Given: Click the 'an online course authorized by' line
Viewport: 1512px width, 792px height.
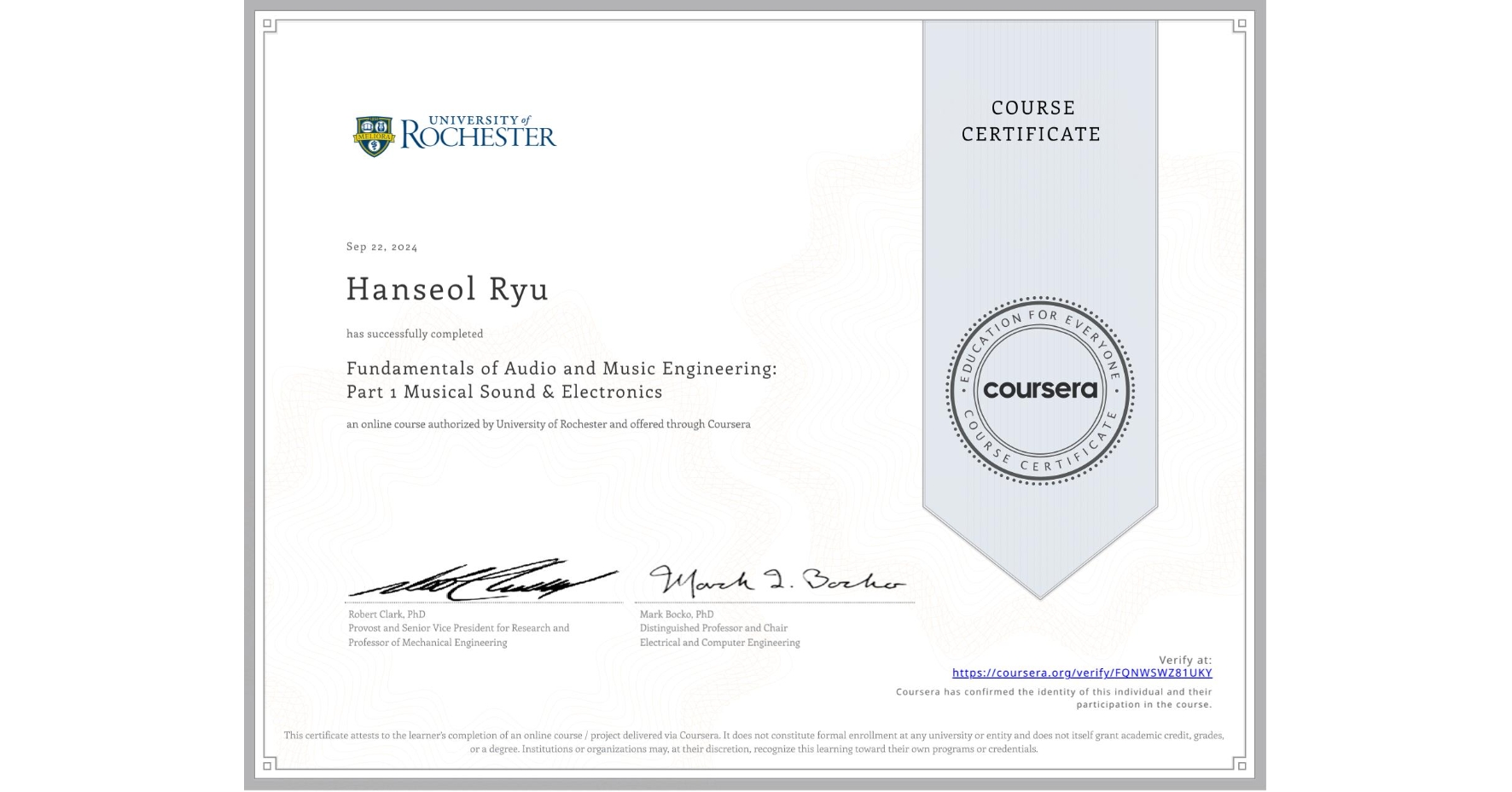Looking at the screenshot, I should (549, 424).
